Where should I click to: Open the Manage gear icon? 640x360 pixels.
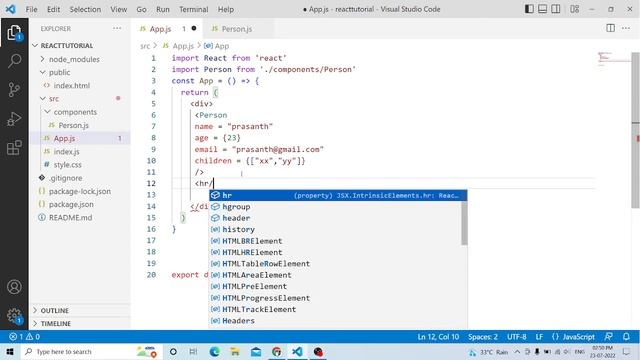14,316
